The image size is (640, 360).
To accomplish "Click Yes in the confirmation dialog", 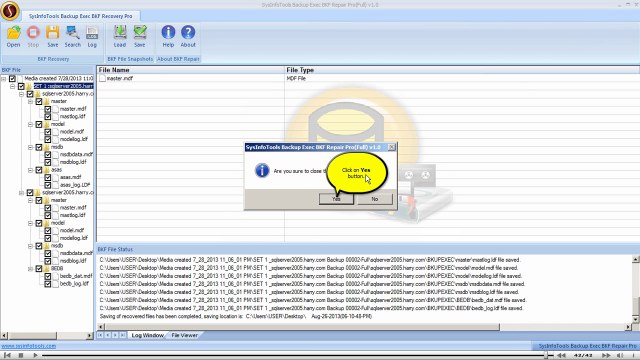I will 336,199.
